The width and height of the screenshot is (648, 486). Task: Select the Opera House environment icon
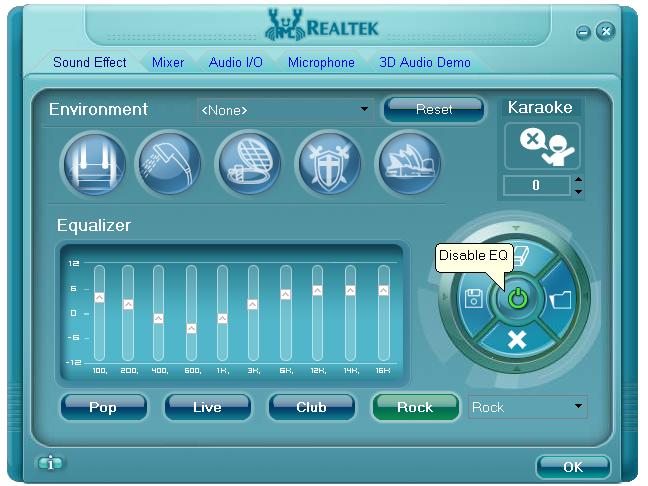tap(409, 164)
